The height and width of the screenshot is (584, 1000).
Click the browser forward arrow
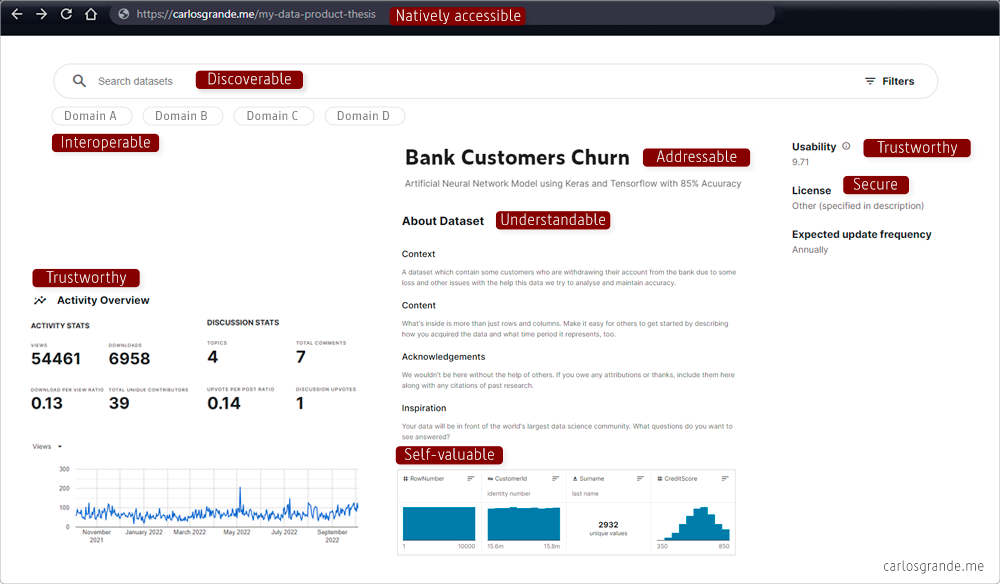click(x=41, y=14)
